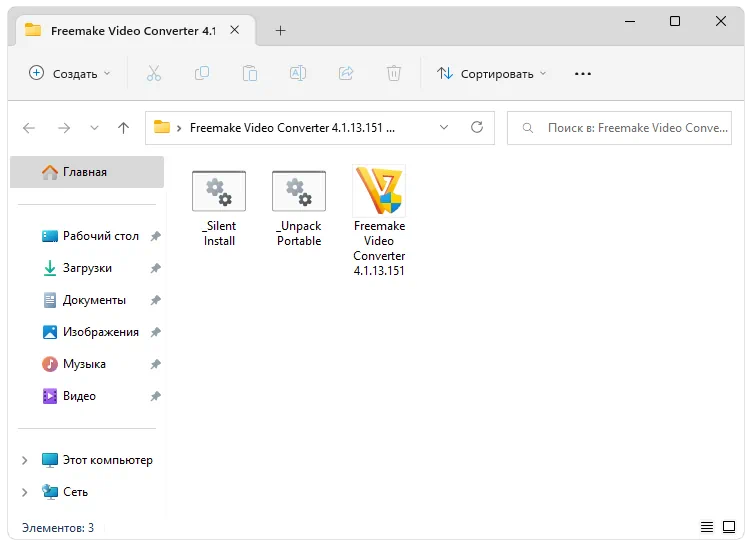Select the _Unpack Portable file icon
Image resolution: width=751 pixels, height=548 pixels.
point(299,191)
